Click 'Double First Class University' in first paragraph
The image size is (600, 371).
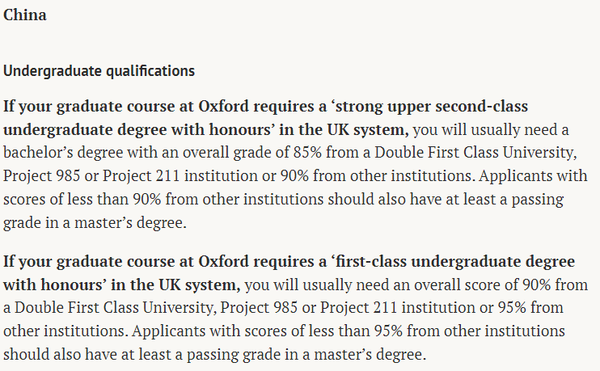(474, 152)
